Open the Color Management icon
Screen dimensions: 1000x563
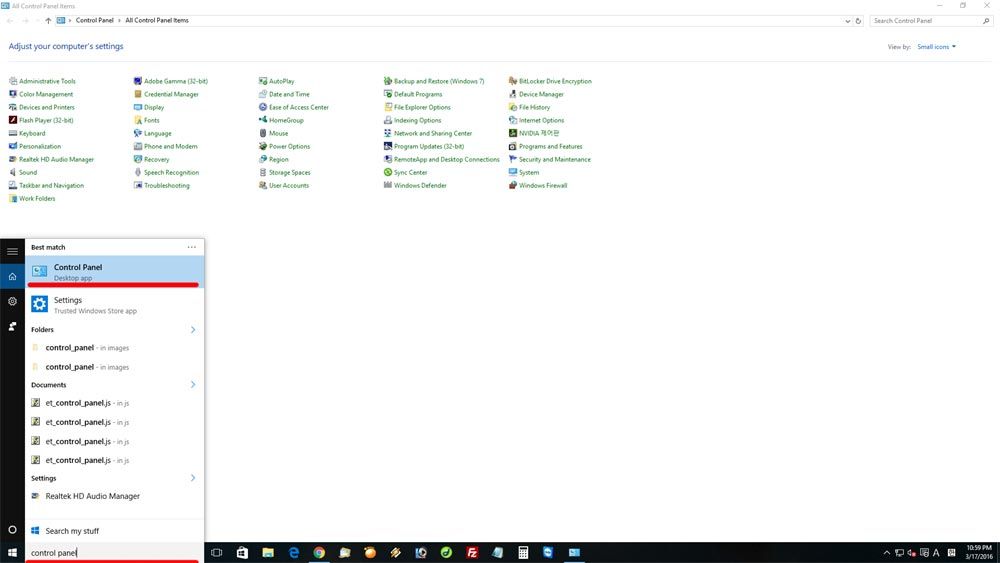click(13, 94)
